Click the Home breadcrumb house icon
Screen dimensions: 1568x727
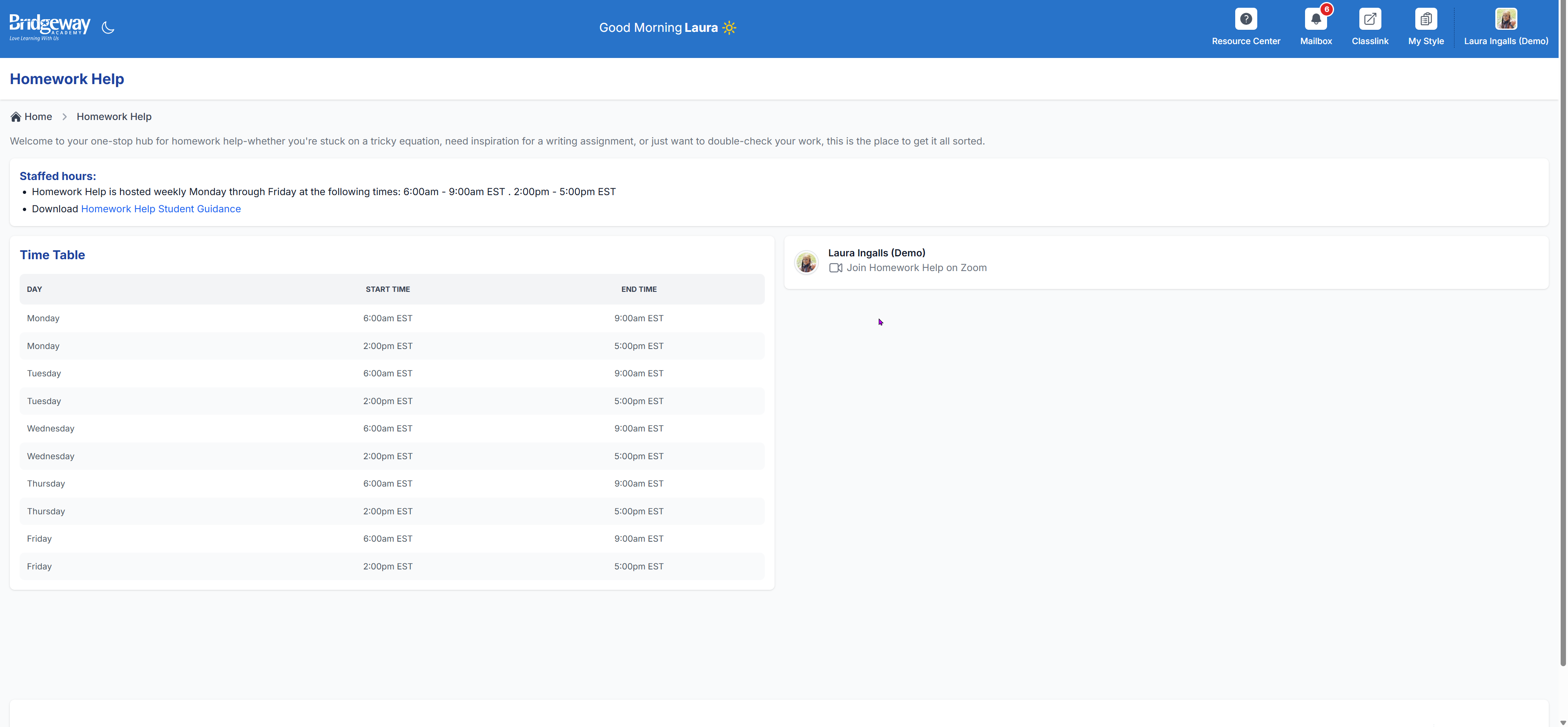[x=16, y=117]
